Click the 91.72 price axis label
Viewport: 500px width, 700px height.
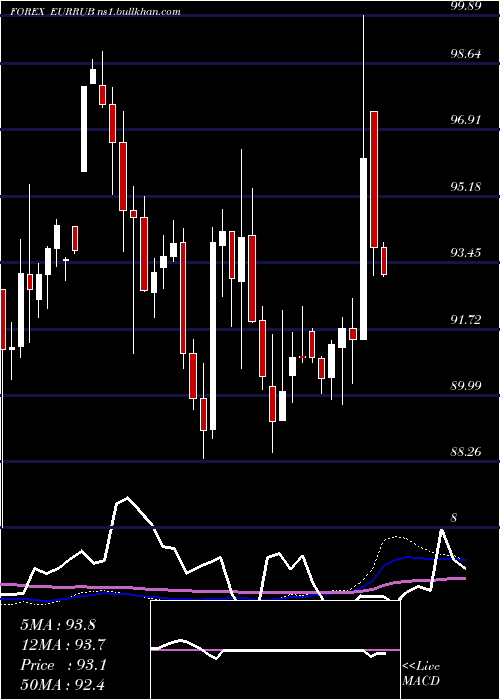(x=465, y=319)
